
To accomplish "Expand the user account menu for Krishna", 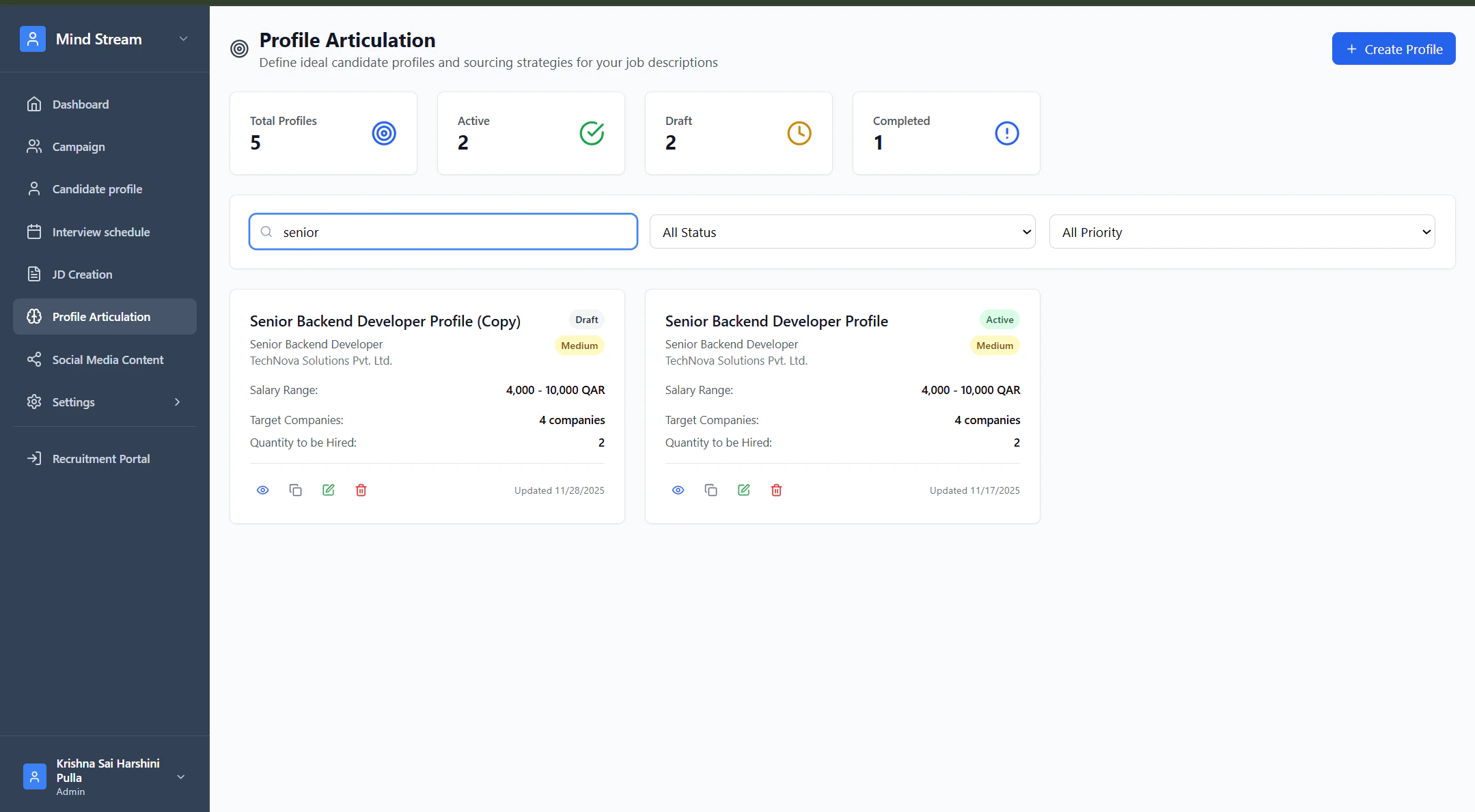I will pos(181,777).
